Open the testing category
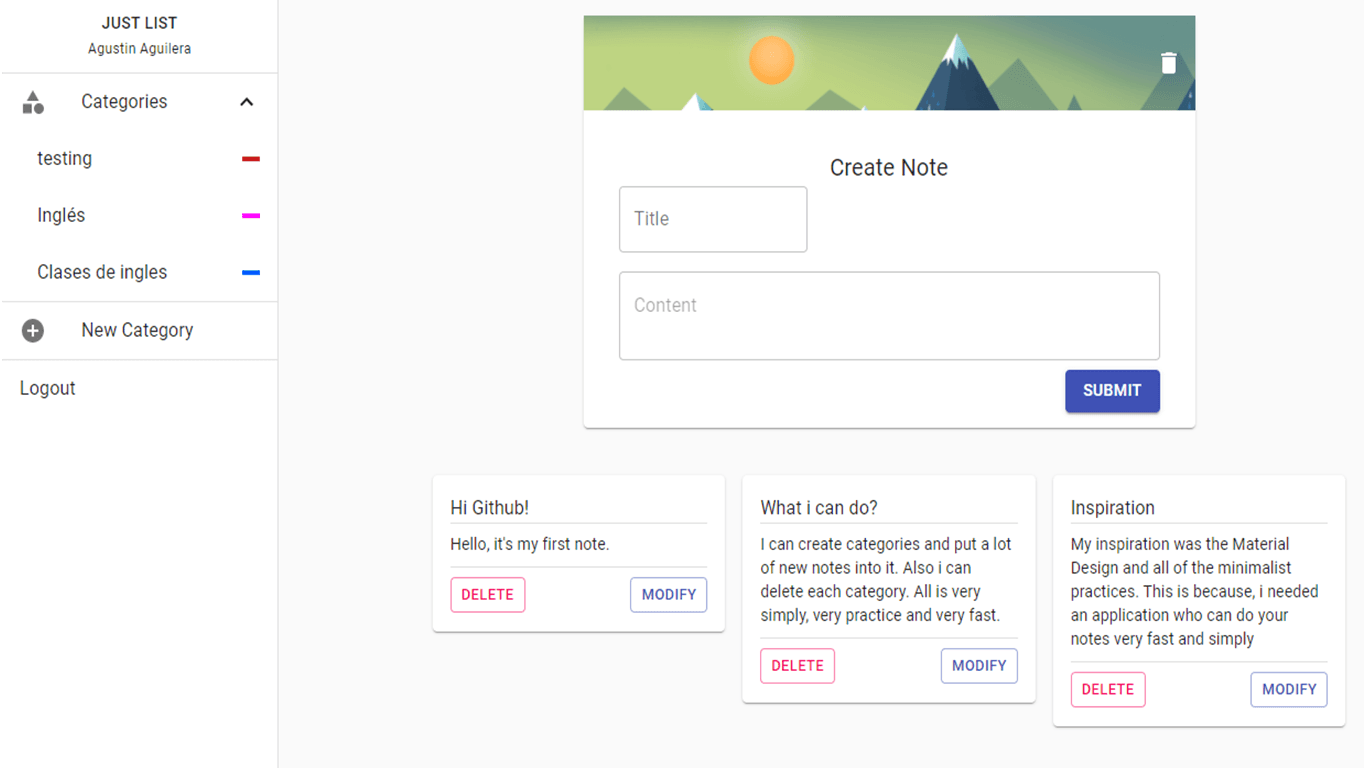This screenshot has width=1366, height=768. coord(139,159)
